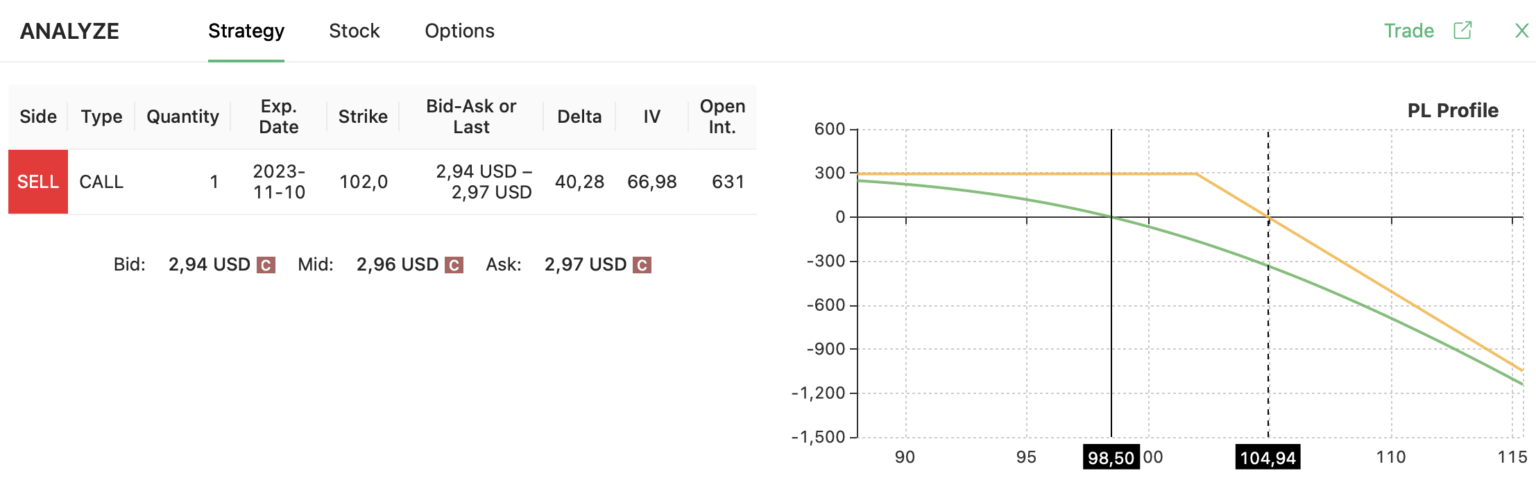Click the Open Int. column header

pyautogui.click(x=722, y=117)
